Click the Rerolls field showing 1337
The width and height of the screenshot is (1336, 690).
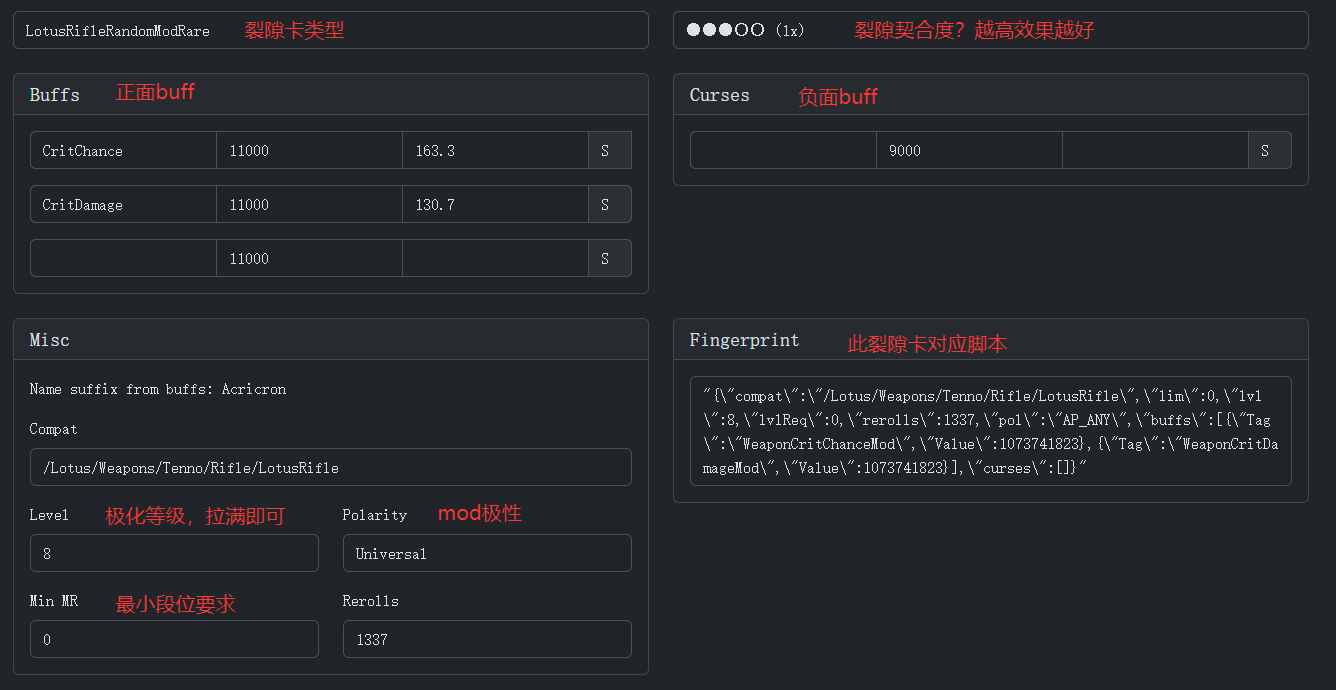point(486,639)
